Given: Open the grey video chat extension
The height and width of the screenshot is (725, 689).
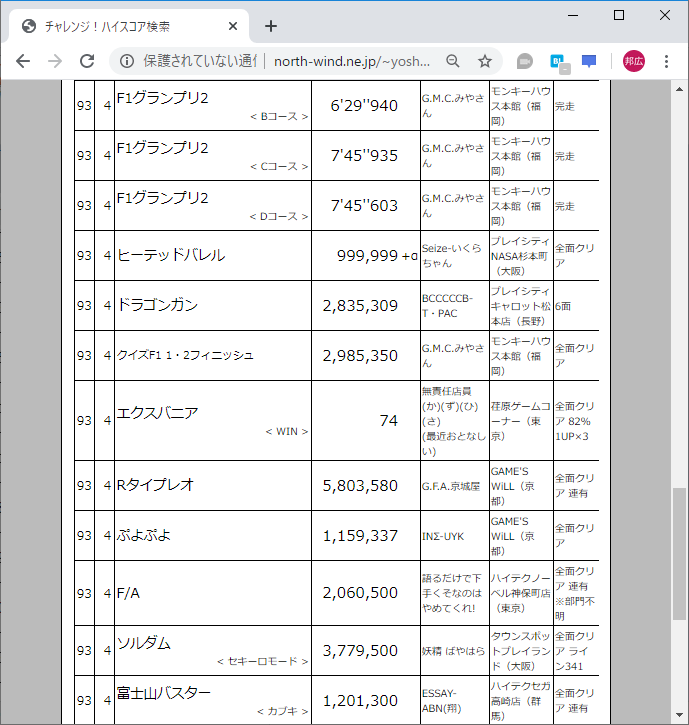Looking at the screenshot, I should pos(524,61).
